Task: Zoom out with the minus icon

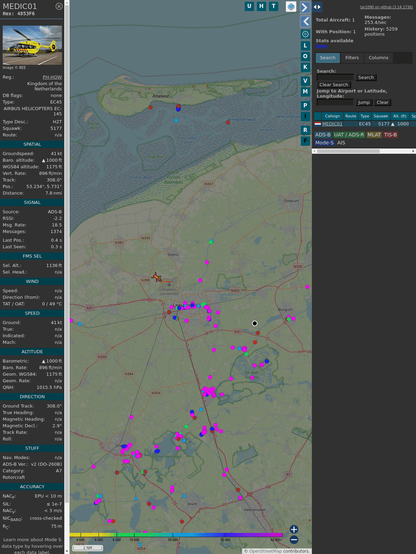Action: tap(294, 540)
